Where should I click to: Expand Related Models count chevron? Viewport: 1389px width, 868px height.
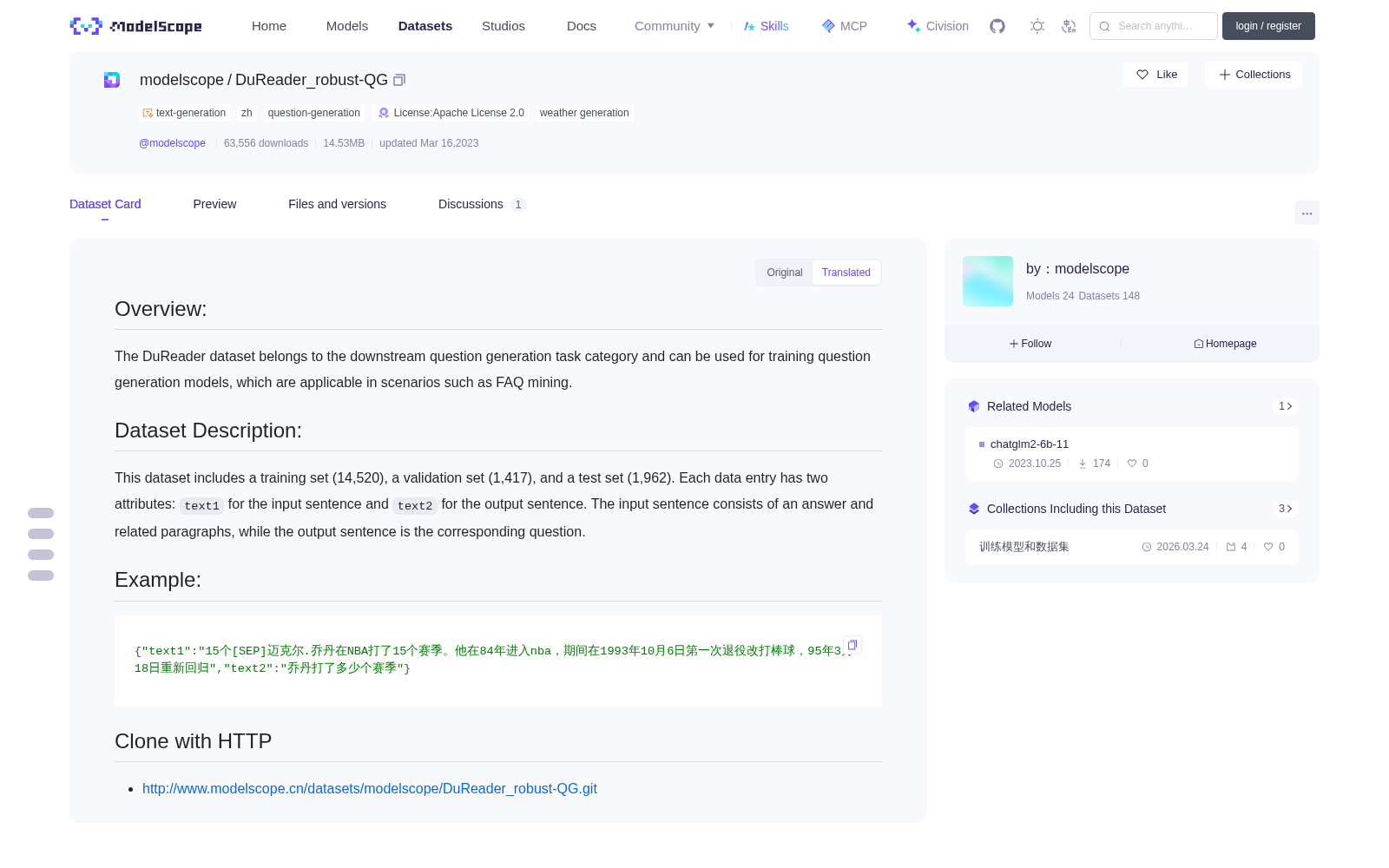[1286, 406]
